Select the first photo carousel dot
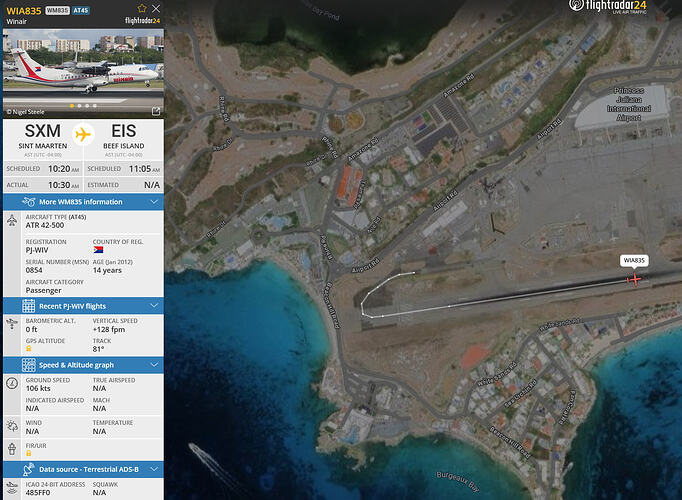This screenshot has height=500, width=682. coord(72,106)
